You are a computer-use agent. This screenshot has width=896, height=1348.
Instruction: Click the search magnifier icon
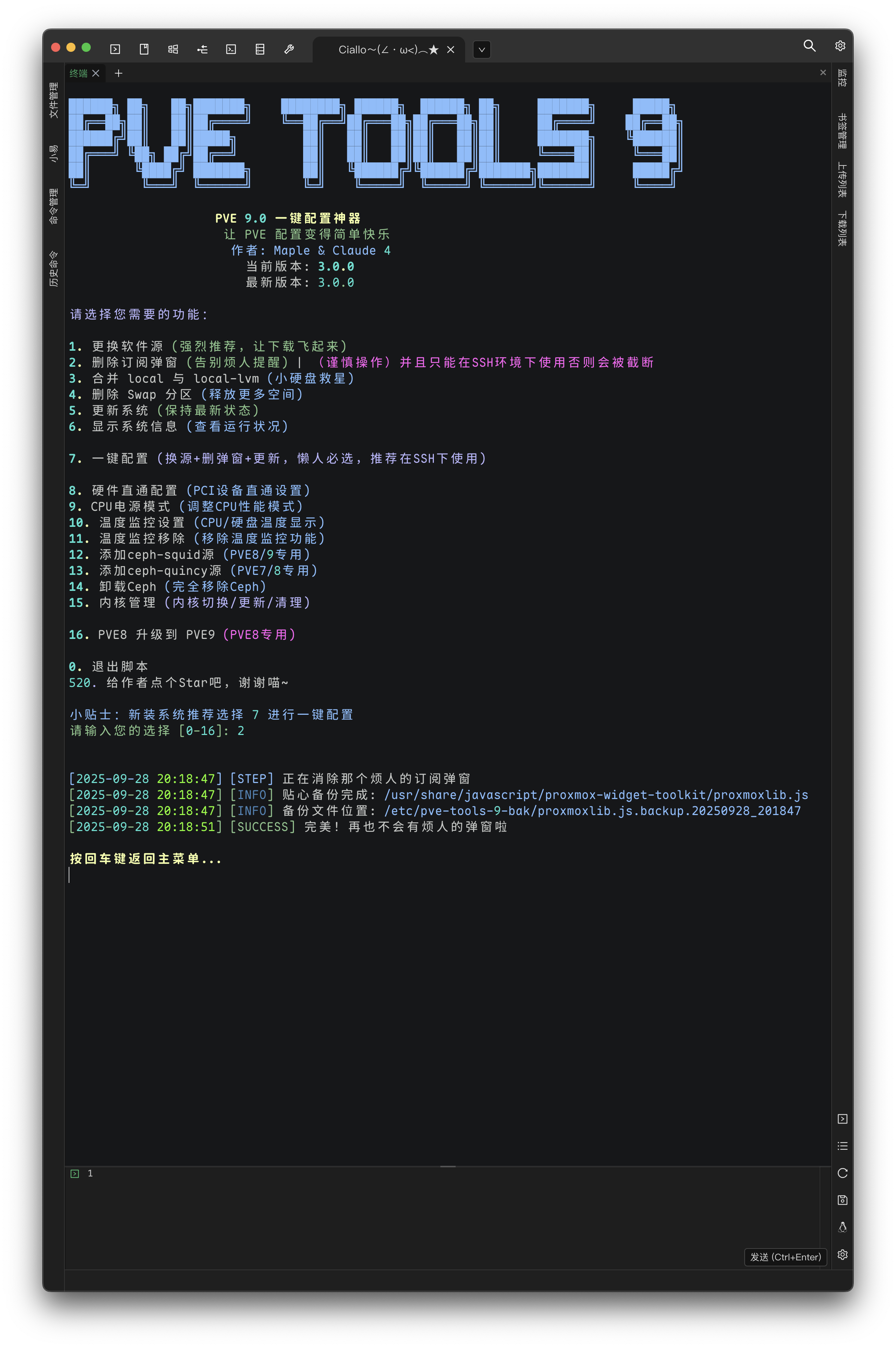click(809, 46)
